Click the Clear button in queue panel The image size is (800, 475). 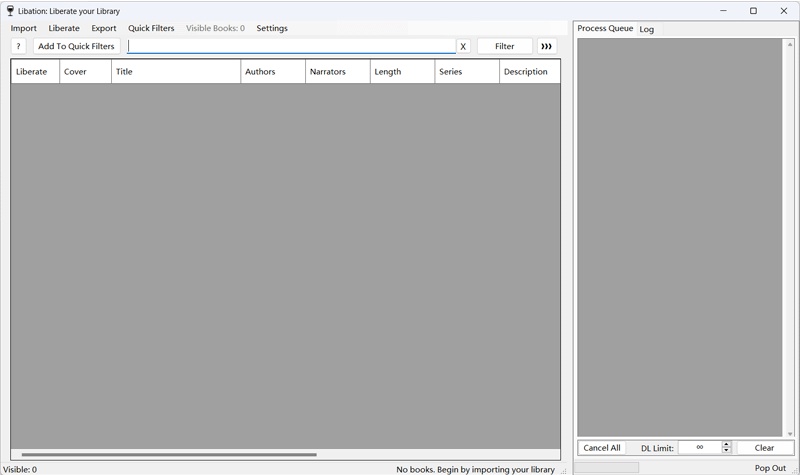[x=764, y=448]
